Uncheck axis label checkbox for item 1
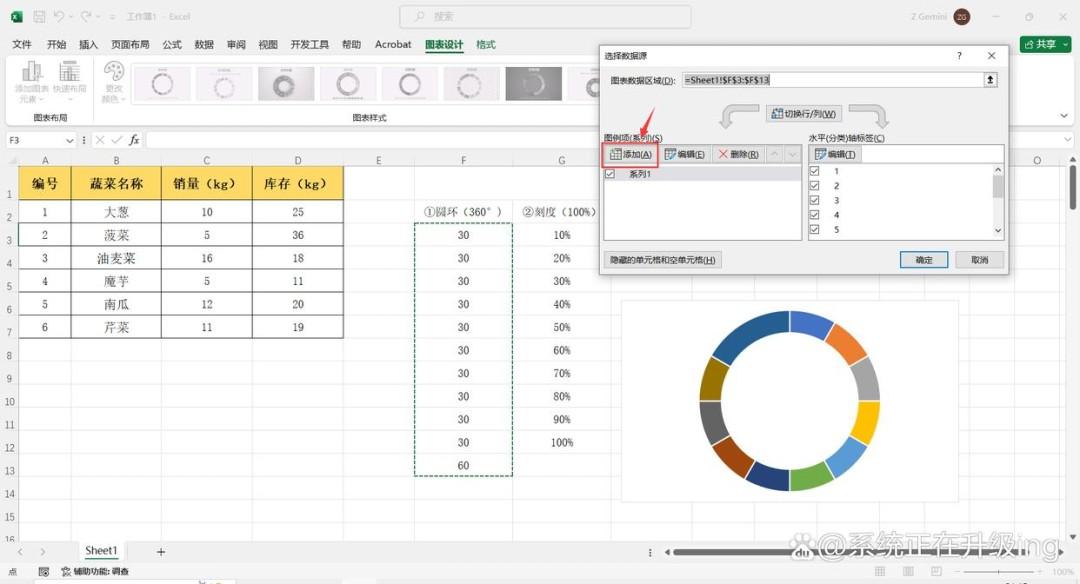 [815, 171]
